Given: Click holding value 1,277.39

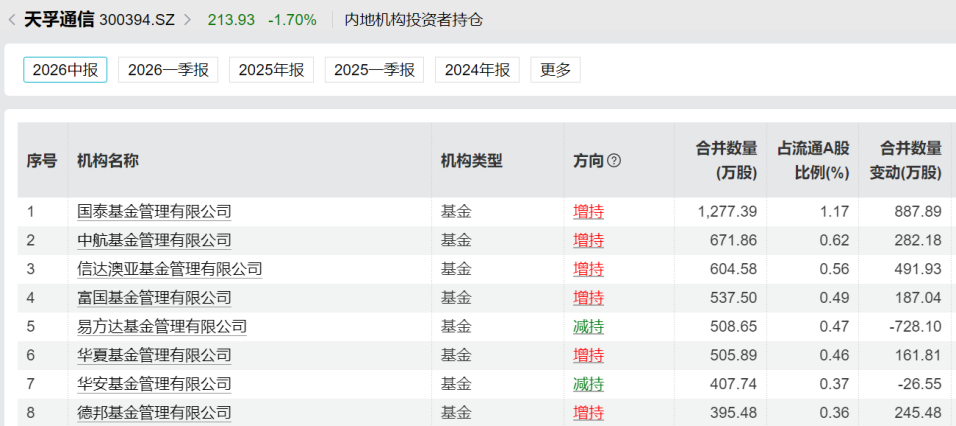Looking at the screenshot, I should [727, 212].
